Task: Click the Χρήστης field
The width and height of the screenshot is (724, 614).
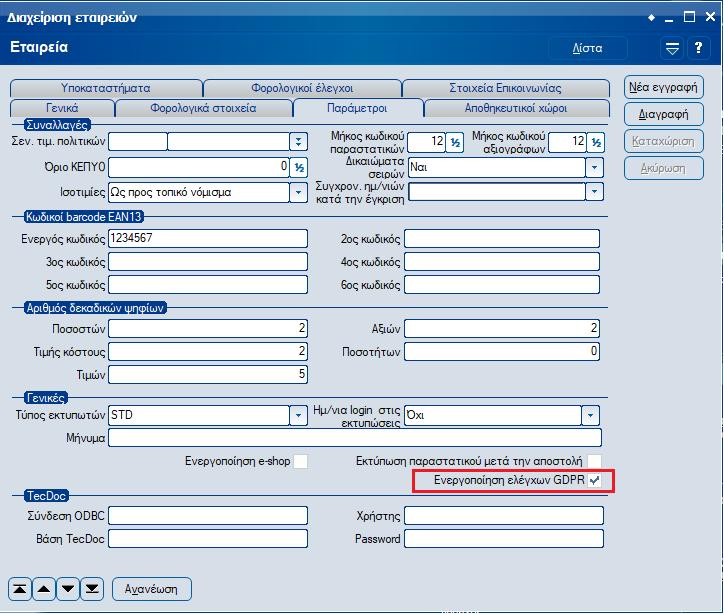Action: click(504, 516)
